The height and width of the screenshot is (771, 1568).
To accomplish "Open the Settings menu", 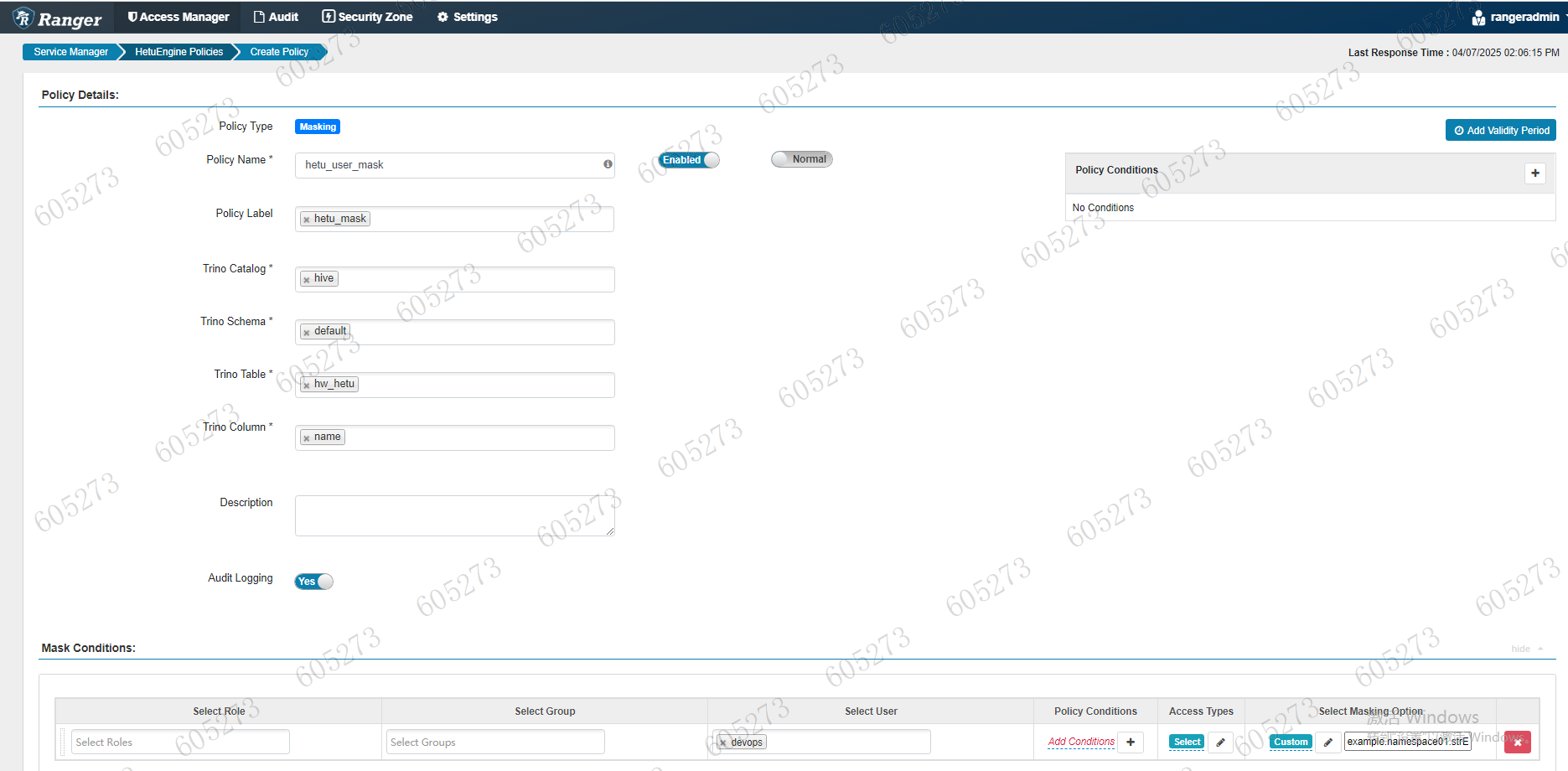I will [468, 17].
